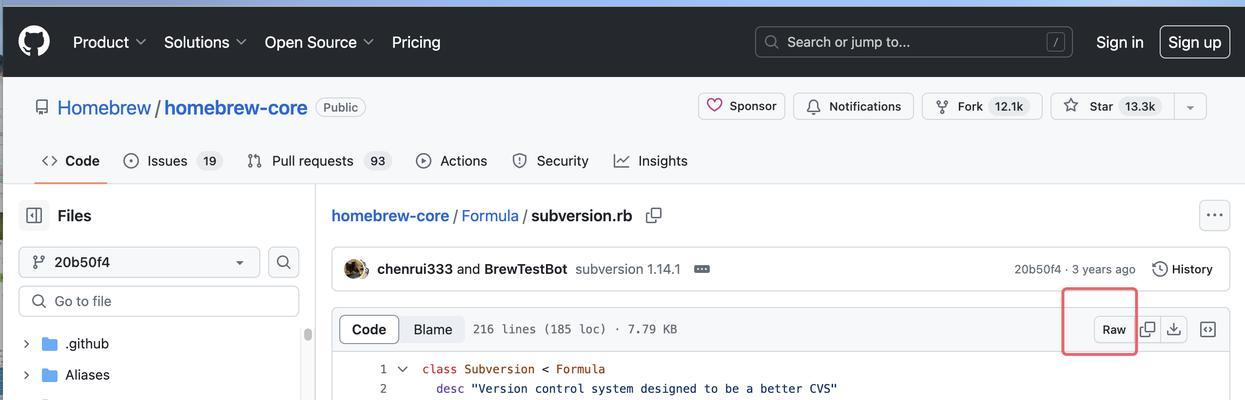The width and height of the screenshot is (1245, 400).
Task: Collapse line 1 code fold chevron
Action: click(403, 369)
